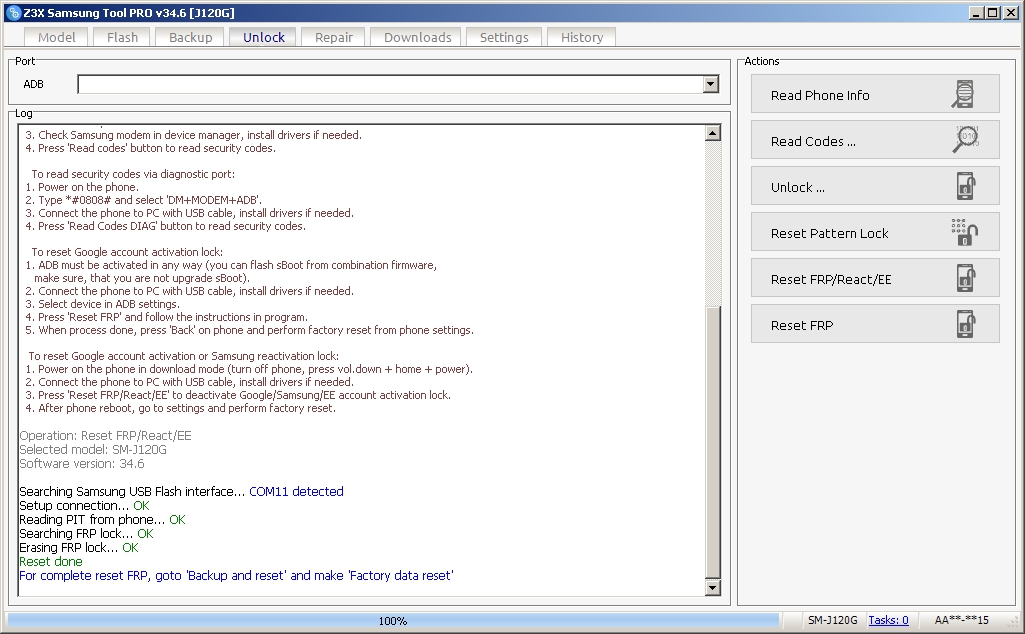Click the Reset Pattern Lock dots icon
Viewport: 1025px width, 634px height.
[964, 232]
